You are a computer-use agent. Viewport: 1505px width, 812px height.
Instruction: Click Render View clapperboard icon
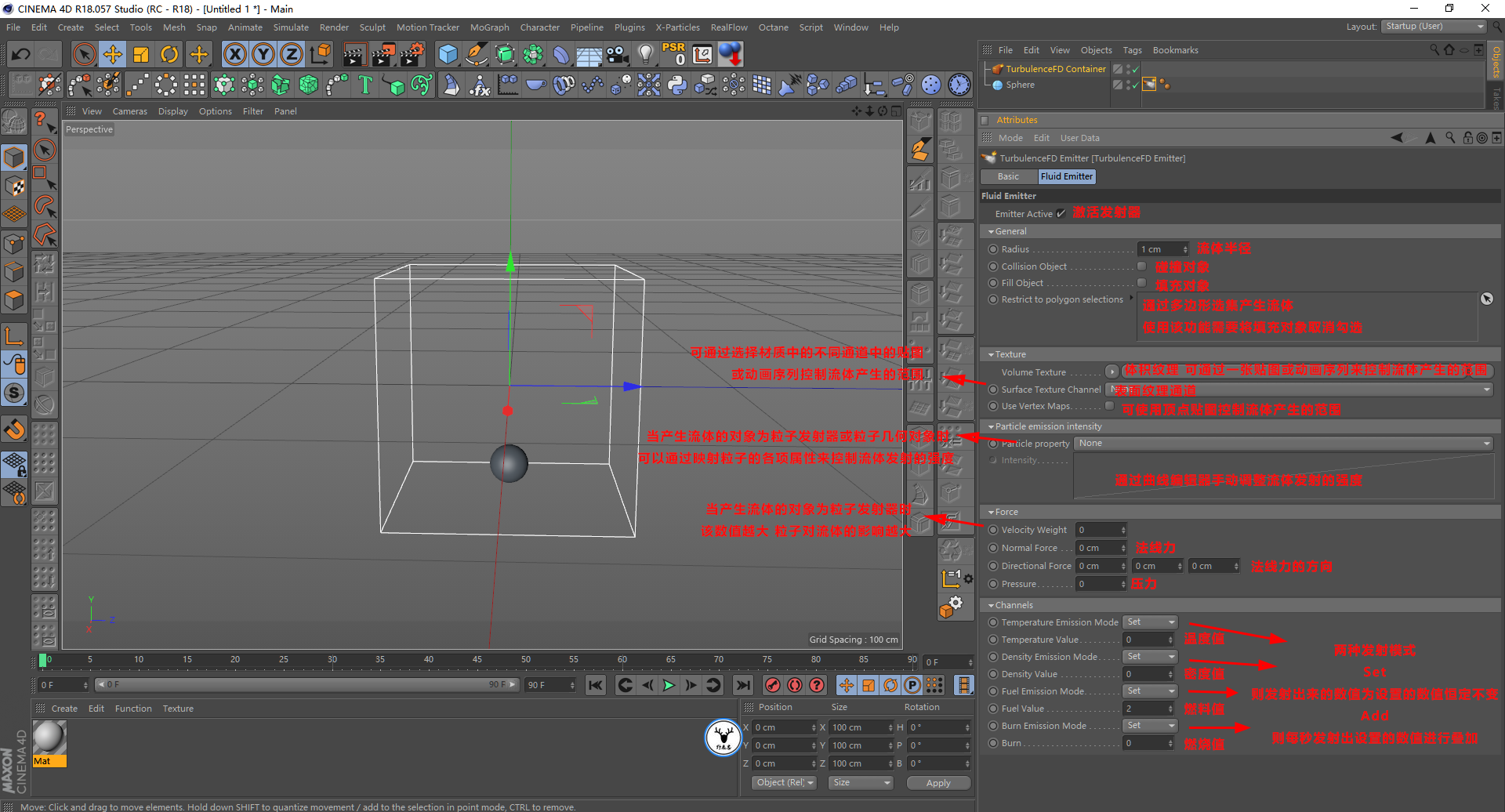(354, 54)
